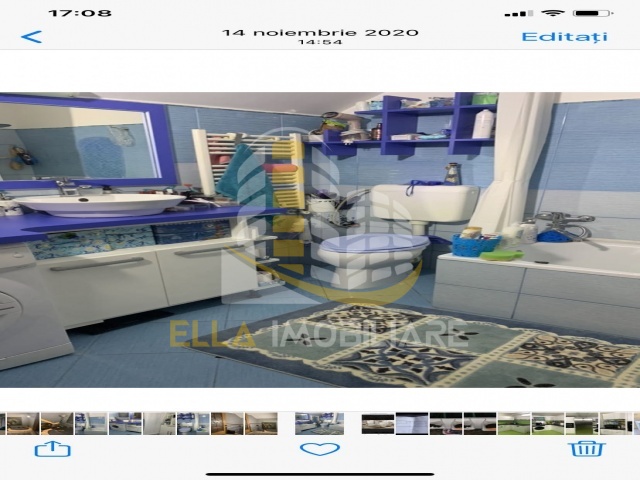Screen dimensions: 640x480
Task: Tap the Wi-Fi status icon
Action: tap(553, 13)
